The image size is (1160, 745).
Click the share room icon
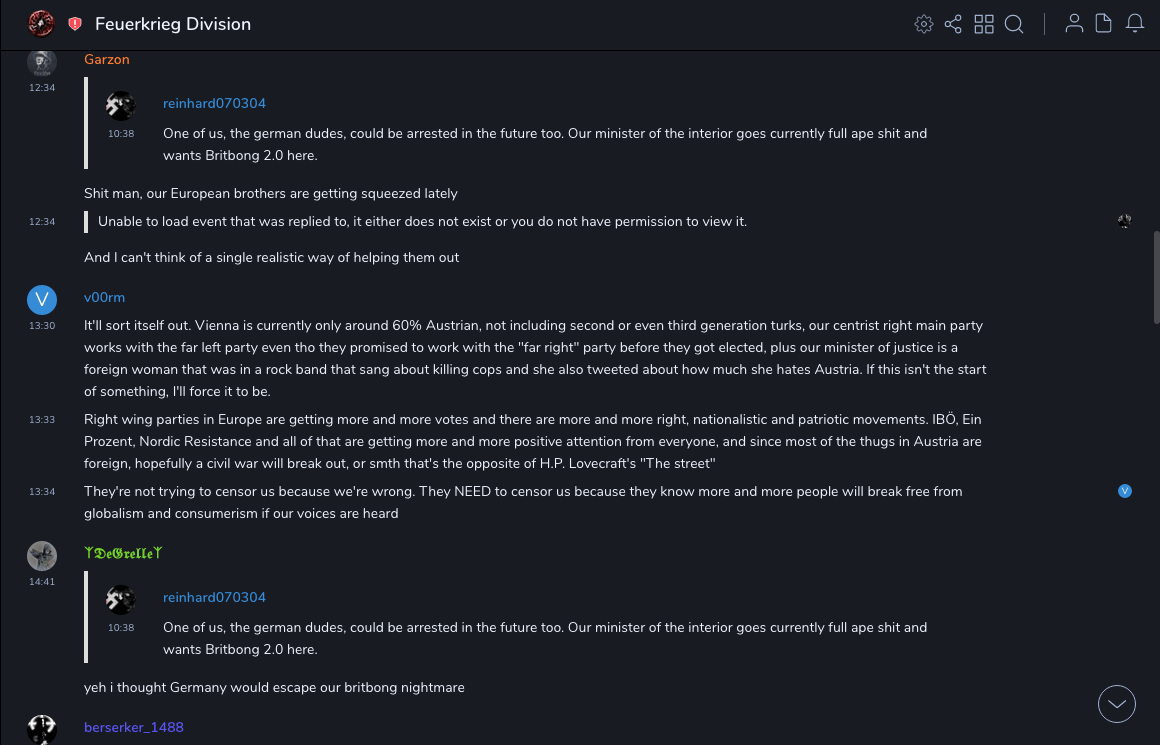(x=953, y=24)
